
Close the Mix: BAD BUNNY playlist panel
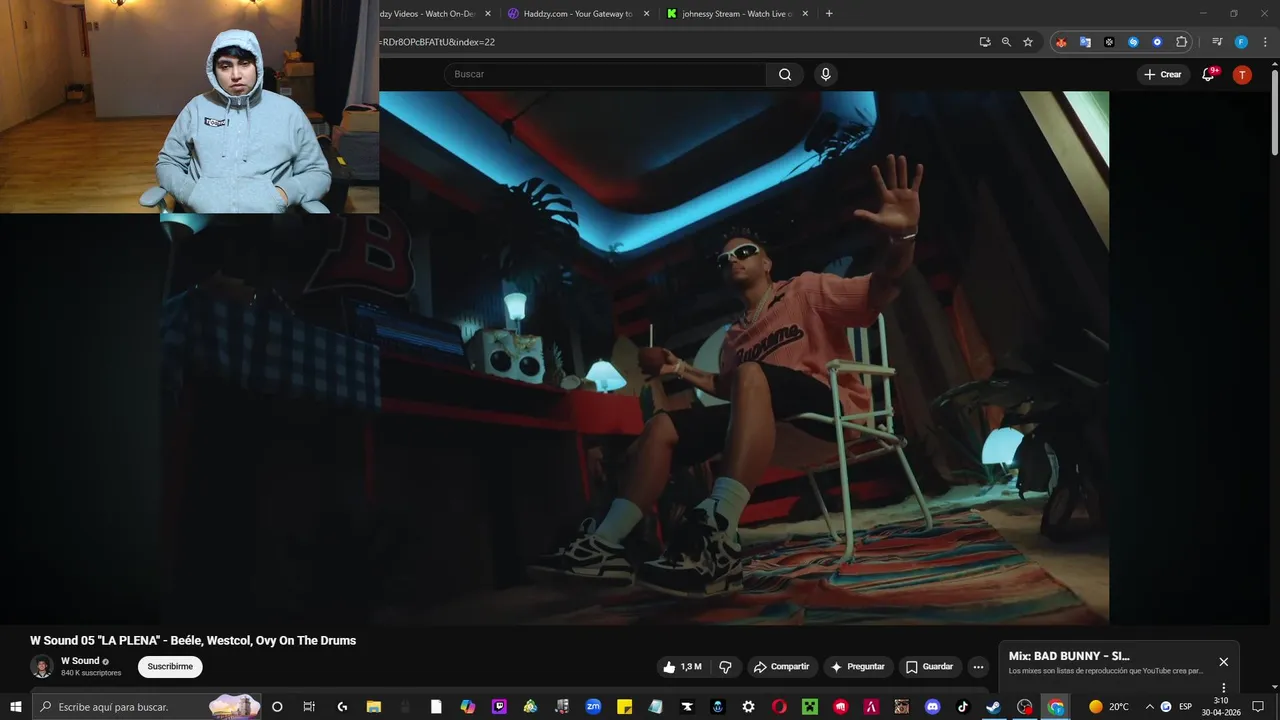tap(1223, 662)
